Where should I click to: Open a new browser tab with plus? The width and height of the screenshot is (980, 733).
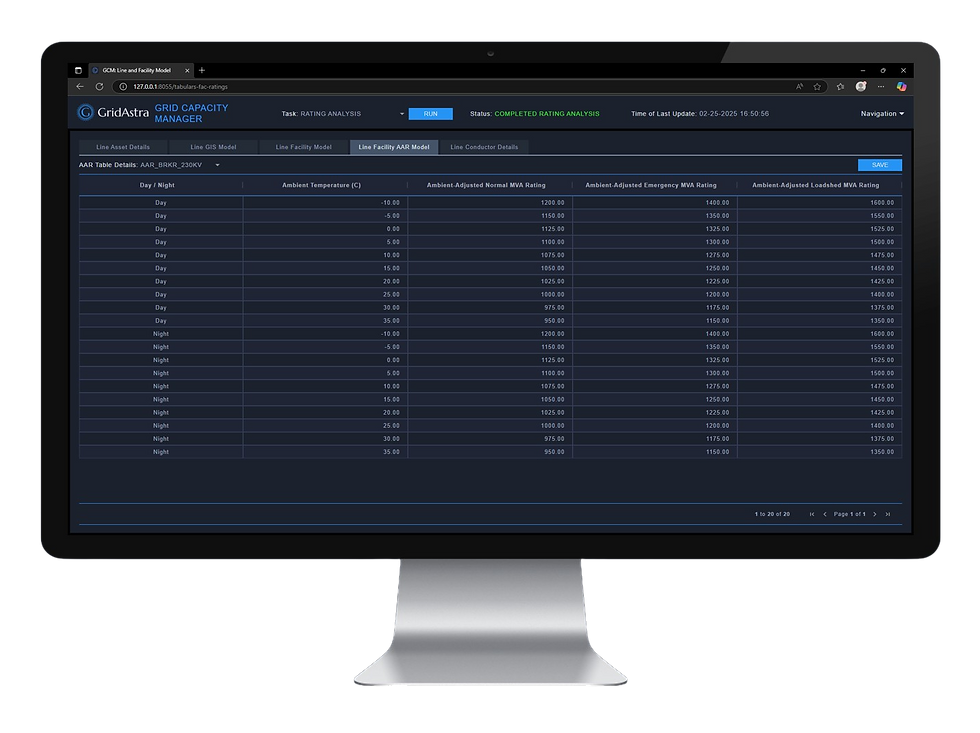click(x=202, y=71)
